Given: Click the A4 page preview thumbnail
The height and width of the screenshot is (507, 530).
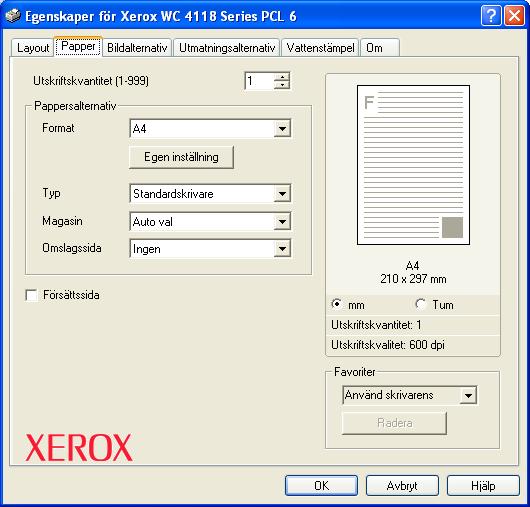Looking at the screenshot, I should click(413, 165).
